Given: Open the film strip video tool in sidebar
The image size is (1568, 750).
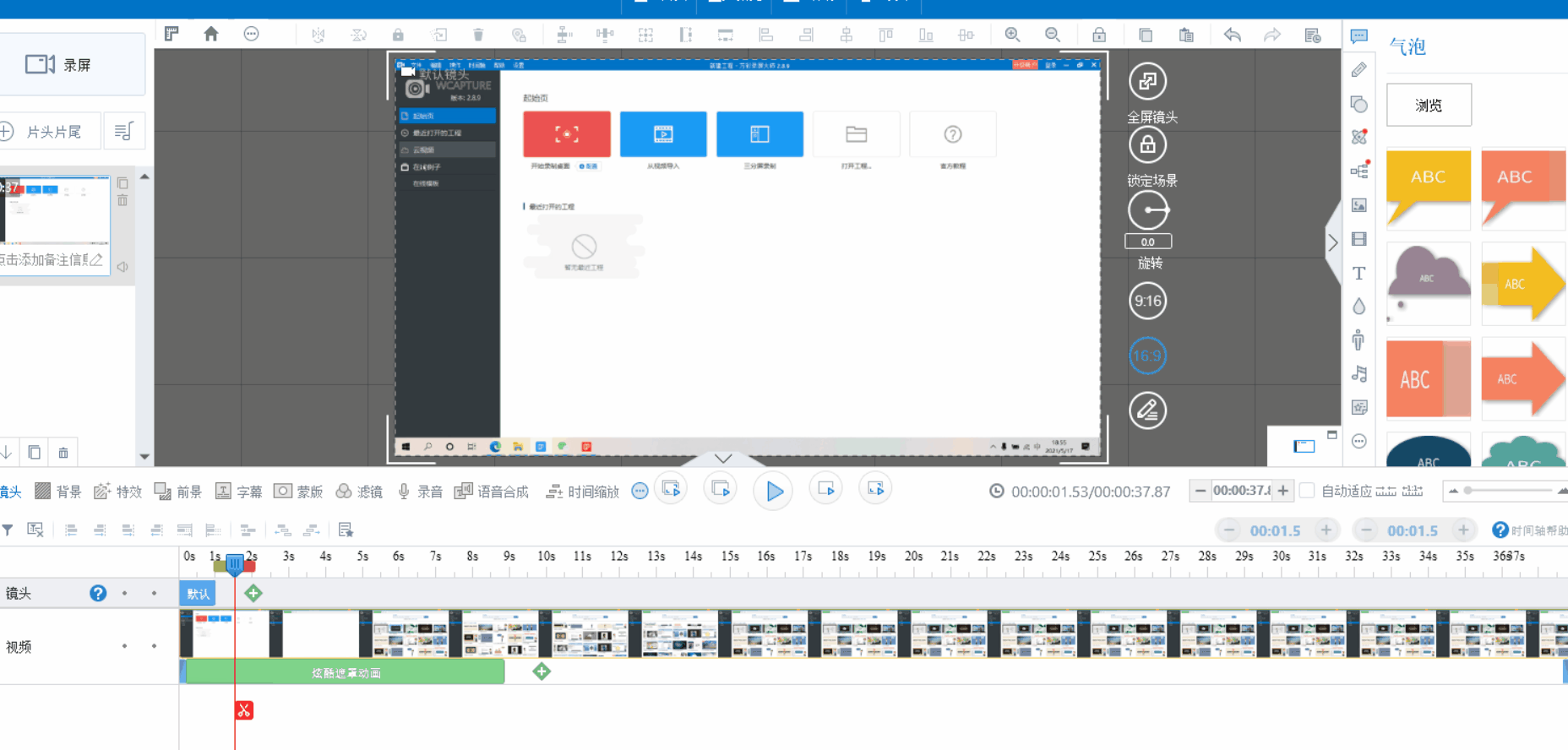Looking at the screenshot, I should (x=1359, y=239).
